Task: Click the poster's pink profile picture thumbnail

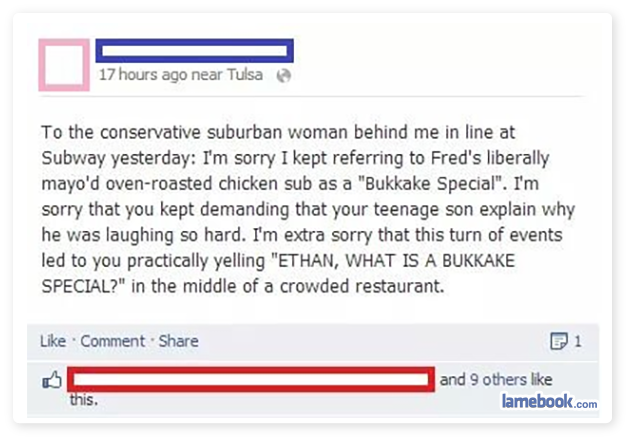Action: coord(65,64)
